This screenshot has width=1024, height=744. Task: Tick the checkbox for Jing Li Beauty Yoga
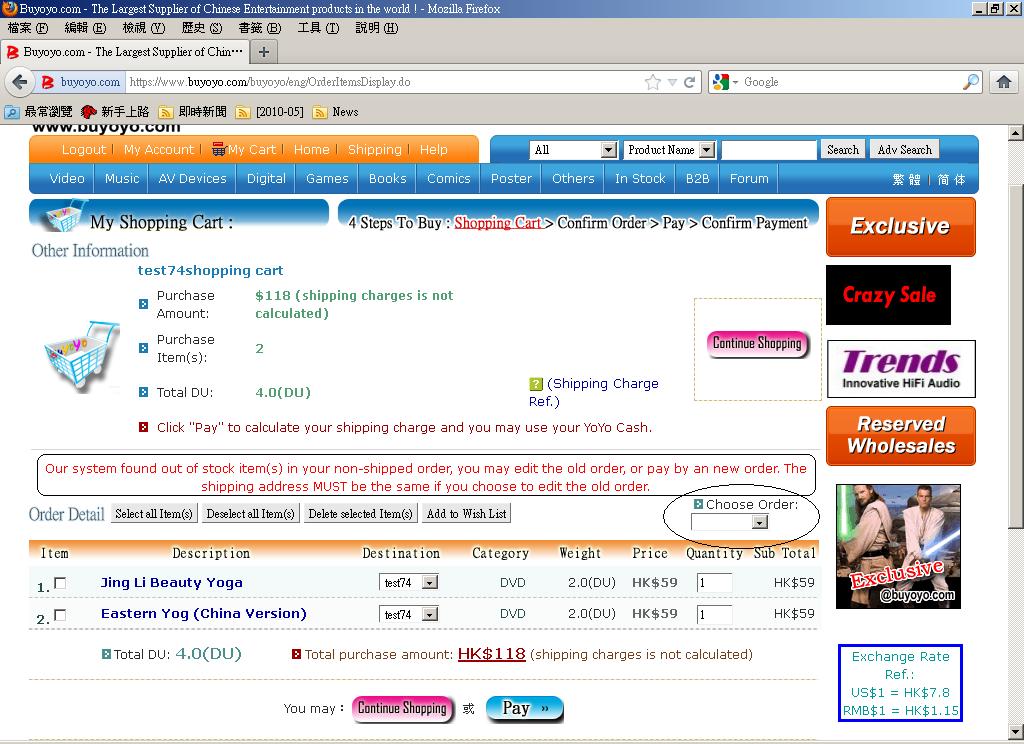pos(60,583)
